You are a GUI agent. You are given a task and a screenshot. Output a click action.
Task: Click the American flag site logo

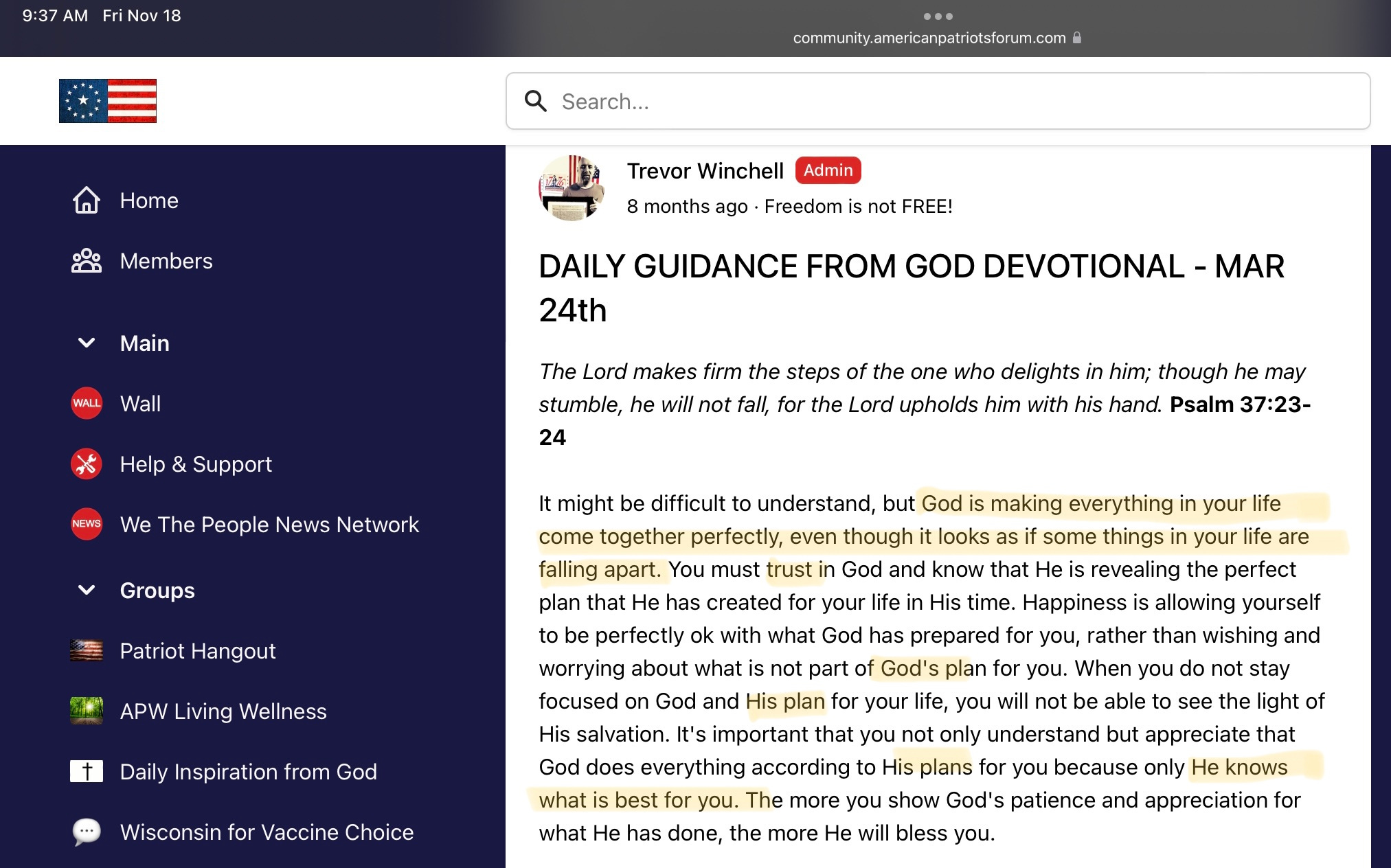pos(108,101)
